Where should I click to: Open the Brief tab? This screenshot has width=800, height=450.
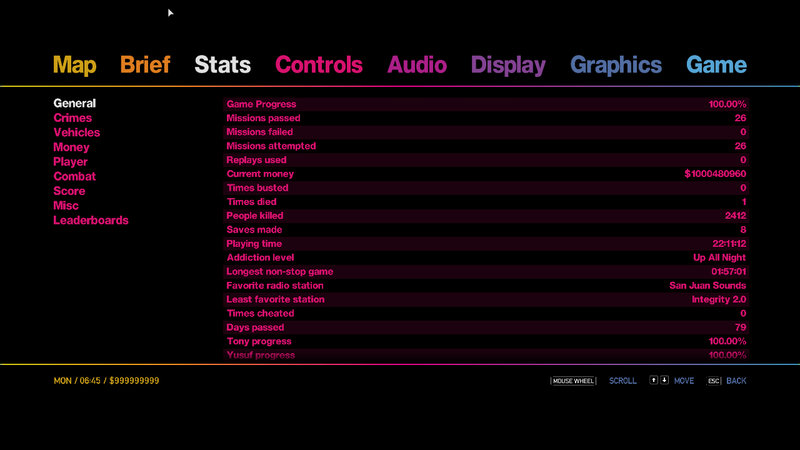click(x=145, y=65)
